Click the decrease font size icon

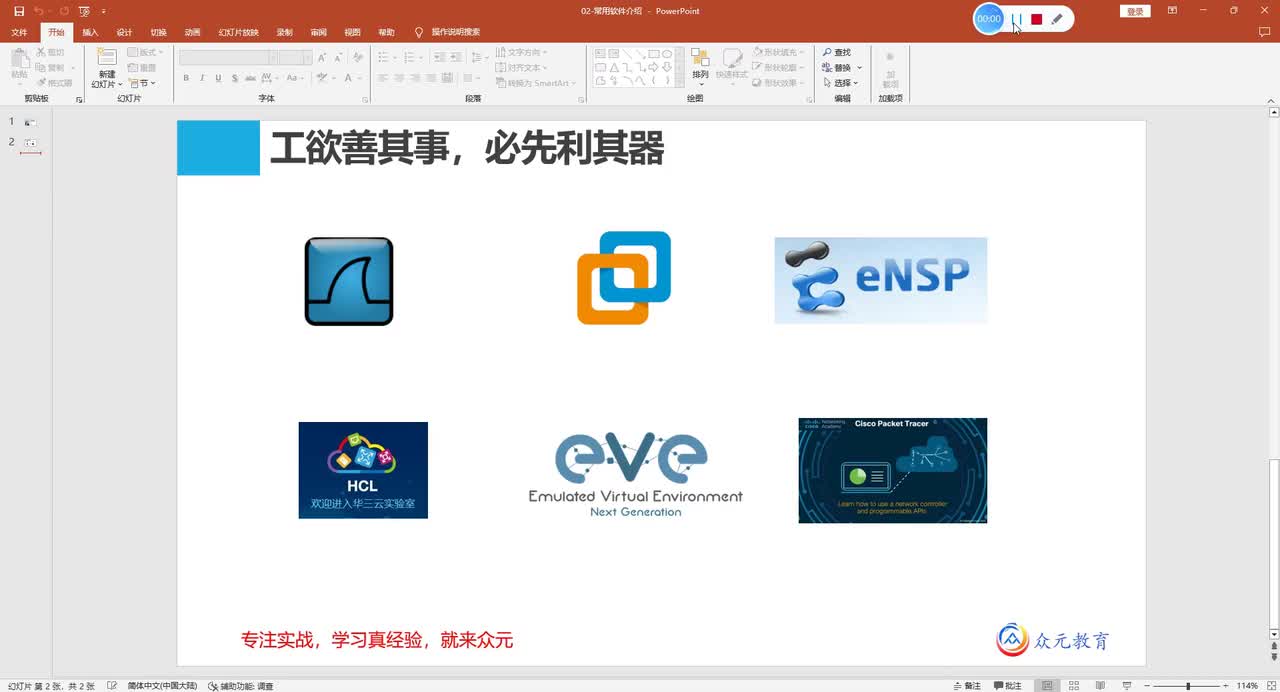click(x=337, y=58)
